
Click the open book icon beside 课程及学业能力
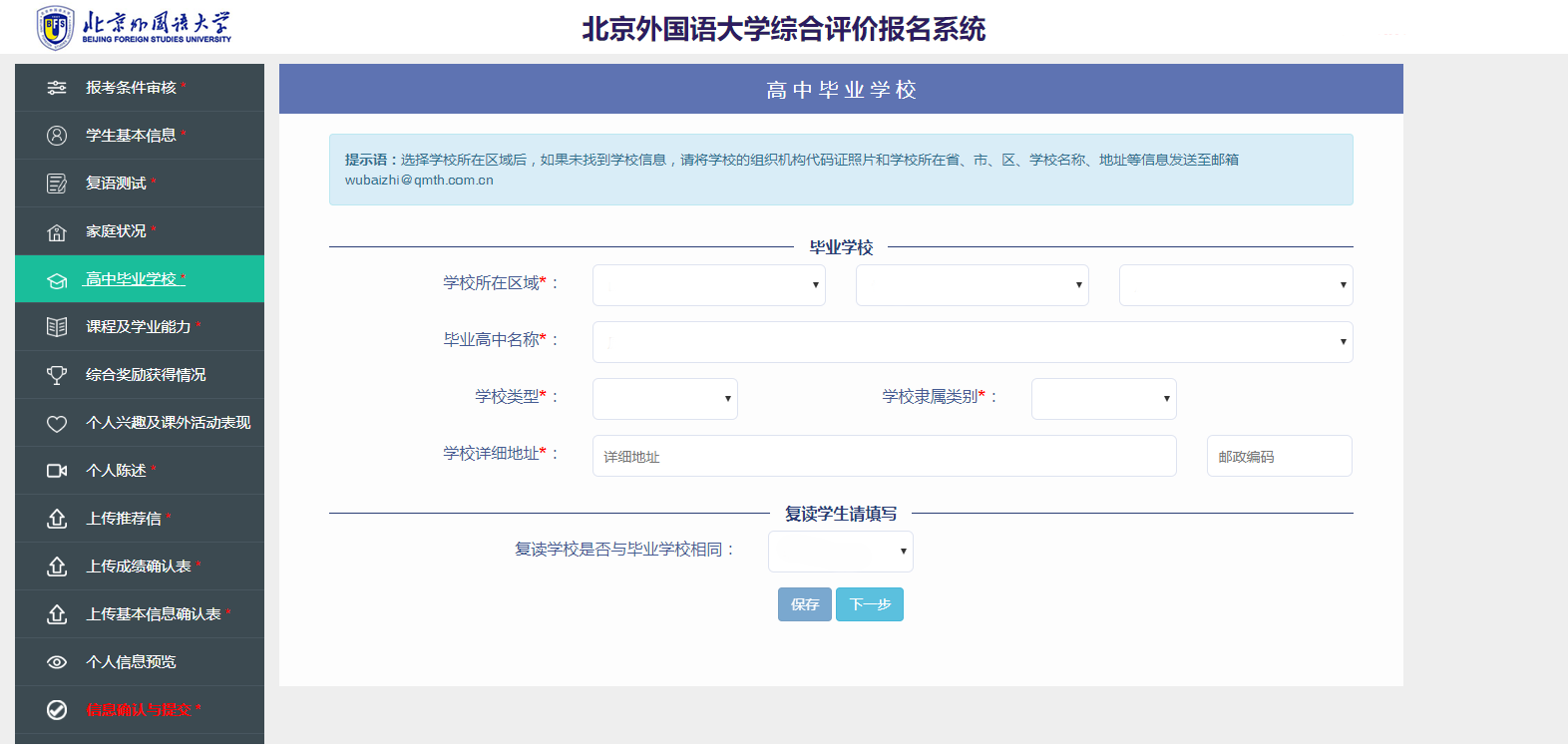click(57, 327)
